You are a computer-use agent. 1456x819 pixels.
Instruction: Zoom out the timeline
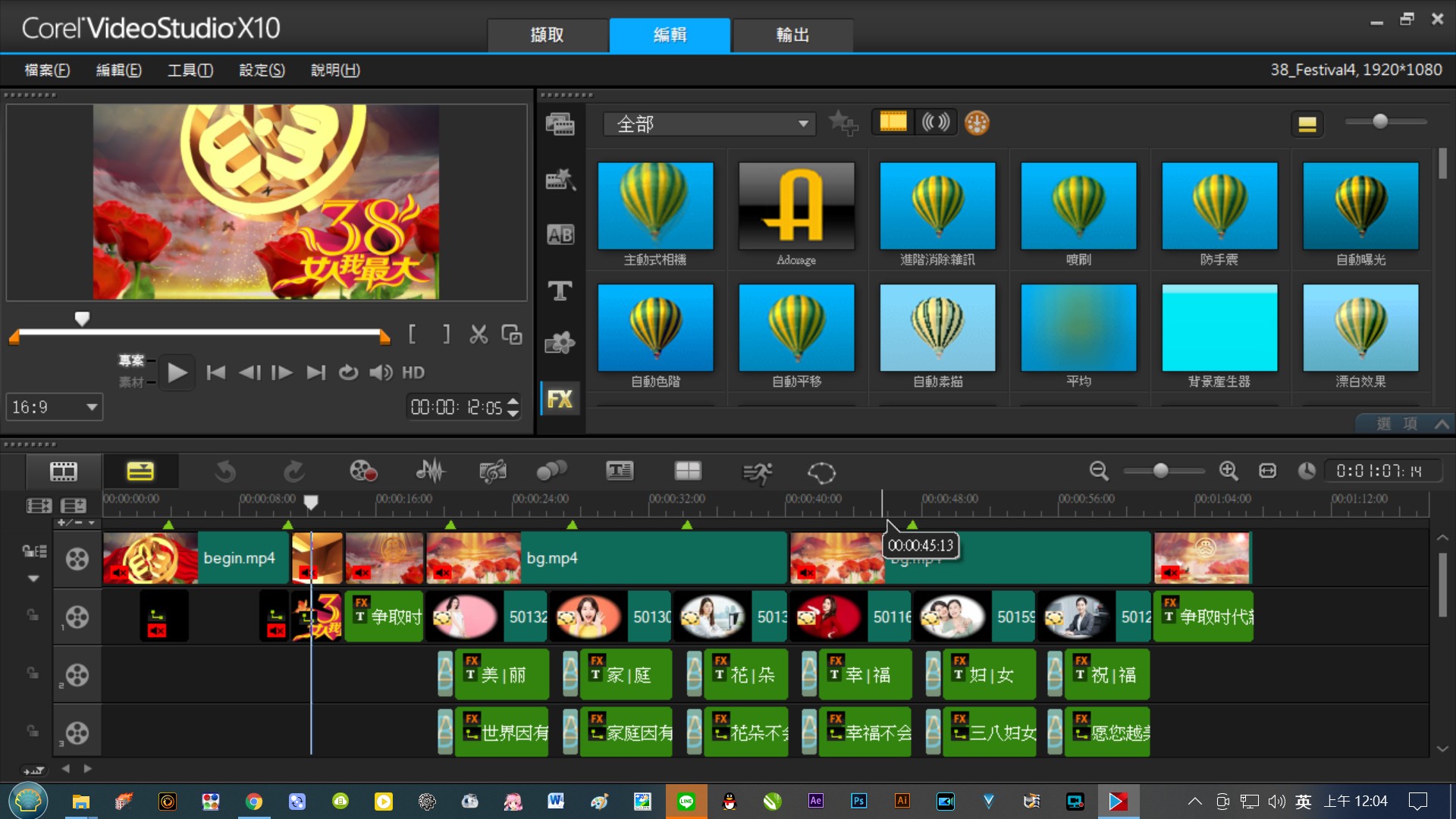tap(1099, 471)
